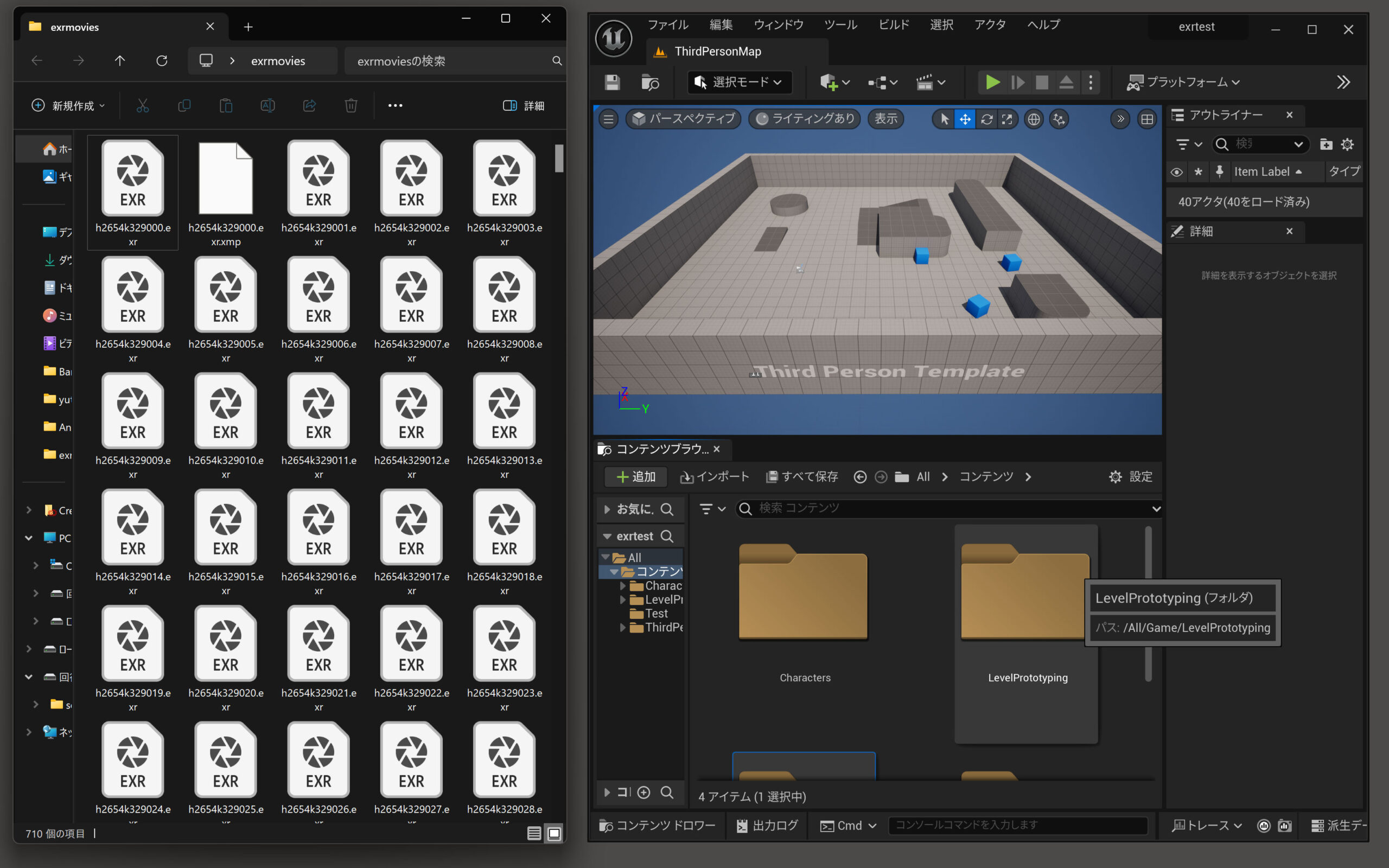
Task: Open the ビルド menu
Action: 894,25
